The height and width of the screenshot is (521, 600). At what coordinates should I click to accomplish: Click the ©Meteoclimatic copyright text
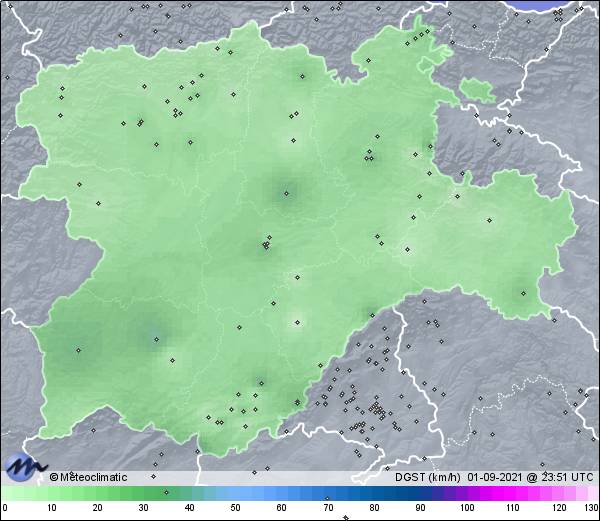click(x=88, y=477)
